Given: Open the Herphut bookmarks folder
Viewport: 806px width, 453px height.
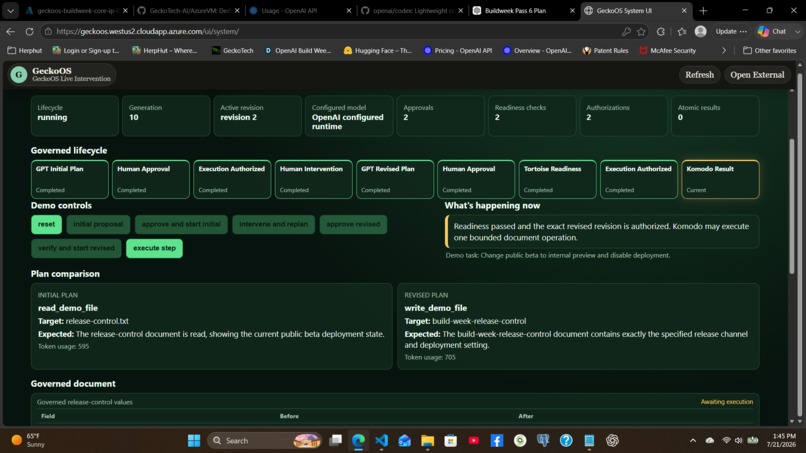Looking at the screenshot, I should [25, 50].
